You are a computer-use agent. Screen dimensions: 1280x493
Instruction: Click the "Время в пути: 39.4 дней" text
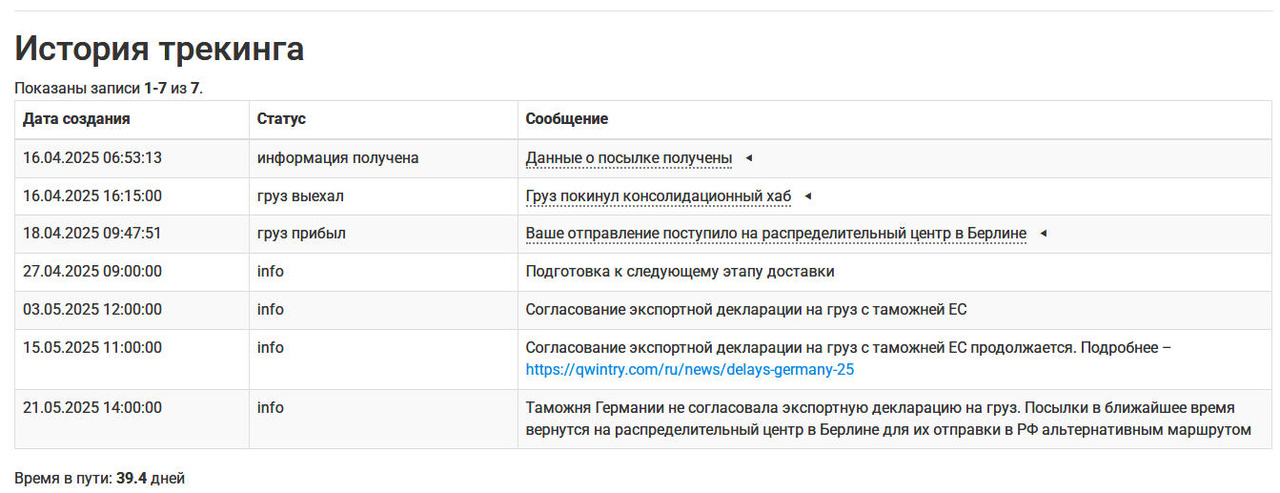point(99,479)
